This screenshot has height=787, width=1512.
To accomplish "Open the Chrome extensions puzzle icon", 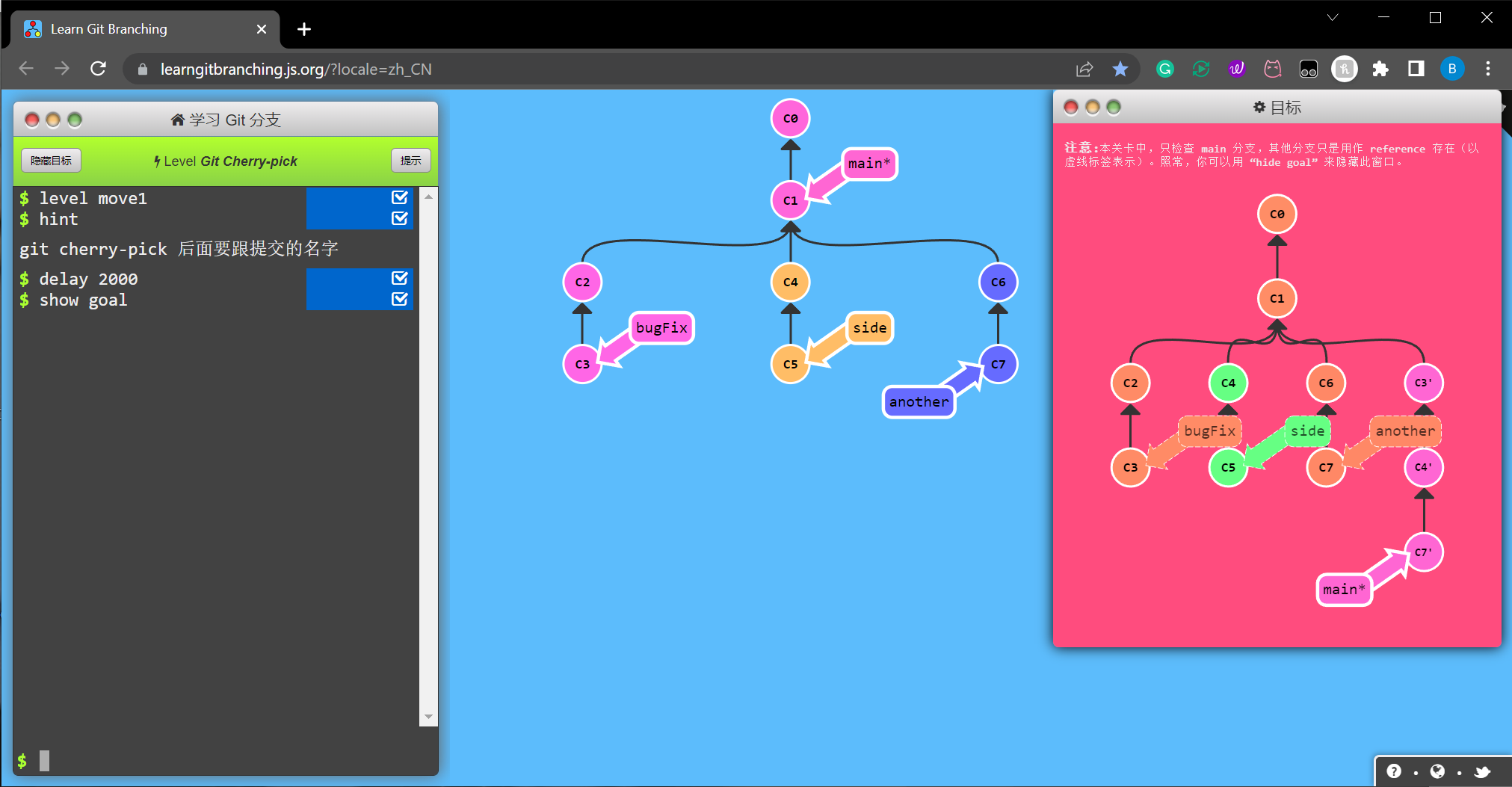I will (1380, 69).
